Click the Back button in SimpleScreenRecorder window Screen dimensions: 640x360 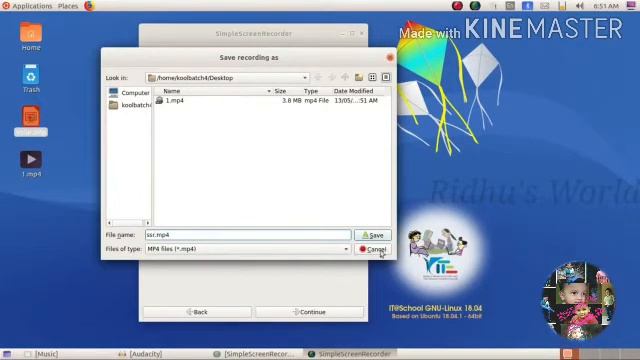click(197, 312)
